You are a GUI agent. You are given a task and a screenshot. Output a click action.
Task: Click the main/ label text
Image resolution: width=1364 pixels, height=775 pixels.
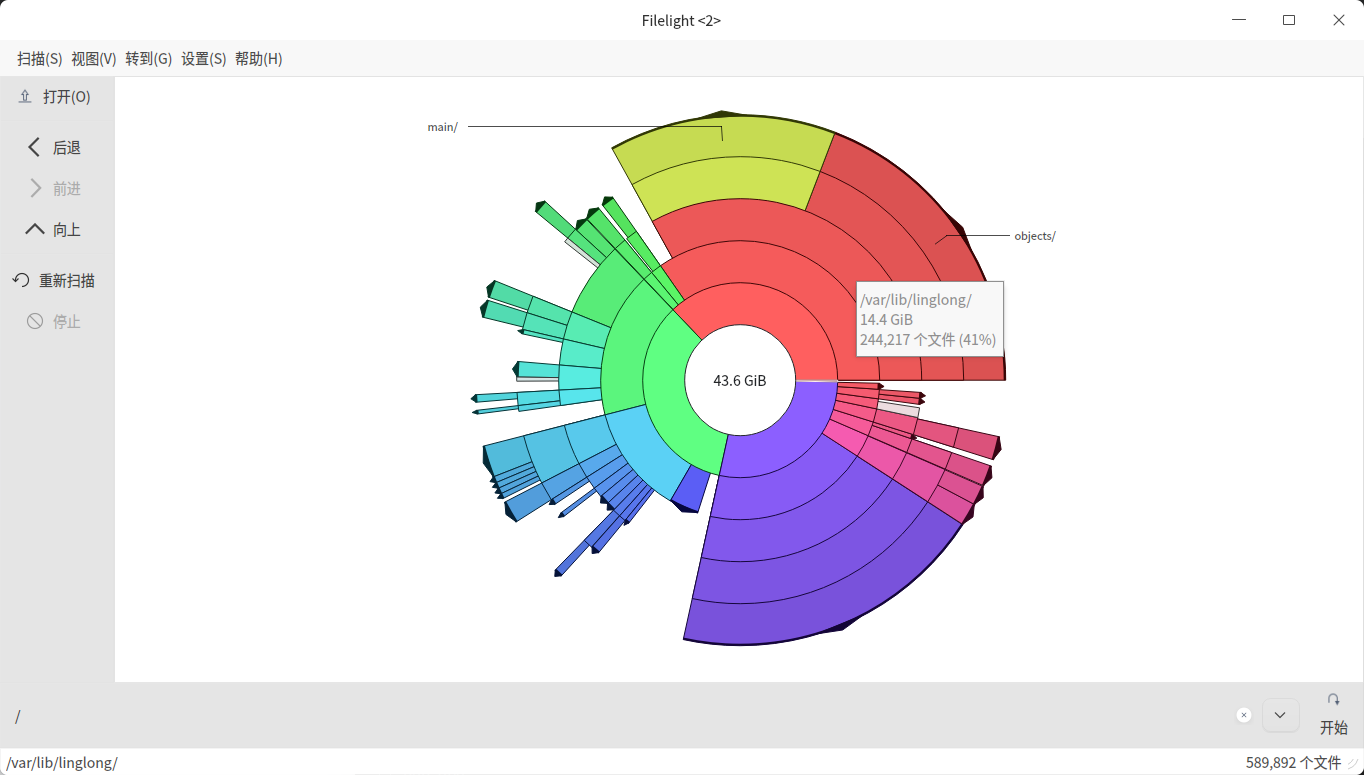click(x=442, y=127)
